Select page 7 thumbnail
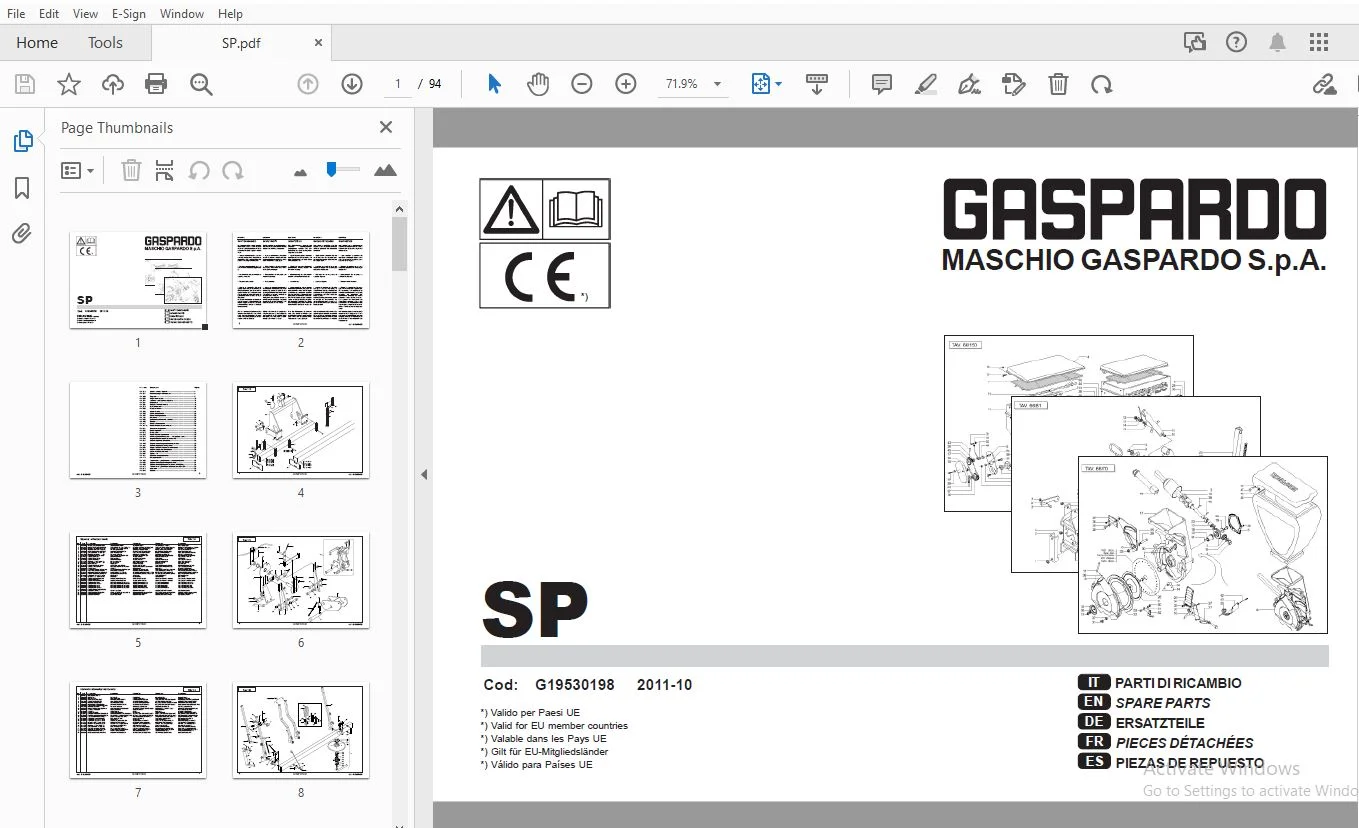Viewport: 1359px width, 828px height. coord(138,730)
